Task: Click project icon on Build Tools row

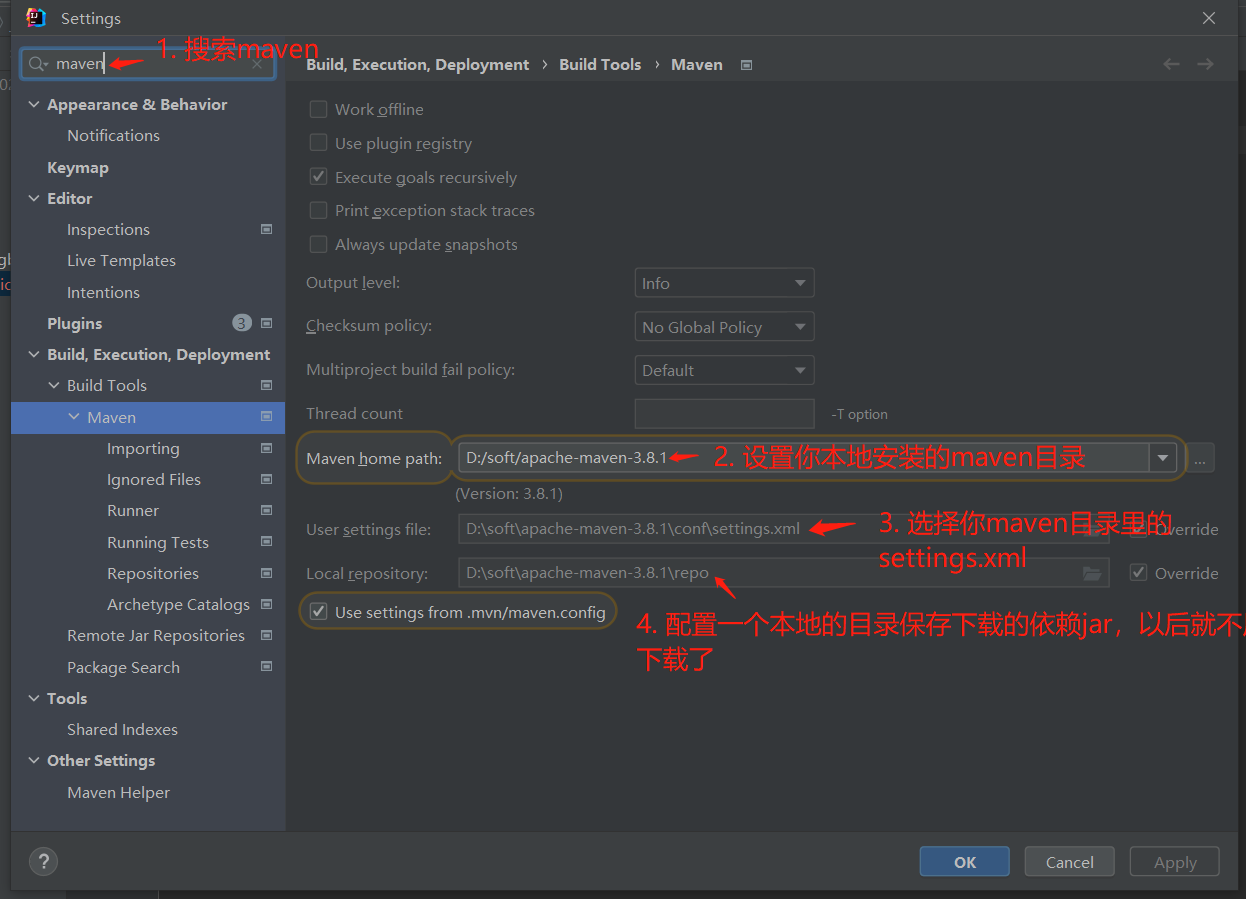Action: click(266, 385)
